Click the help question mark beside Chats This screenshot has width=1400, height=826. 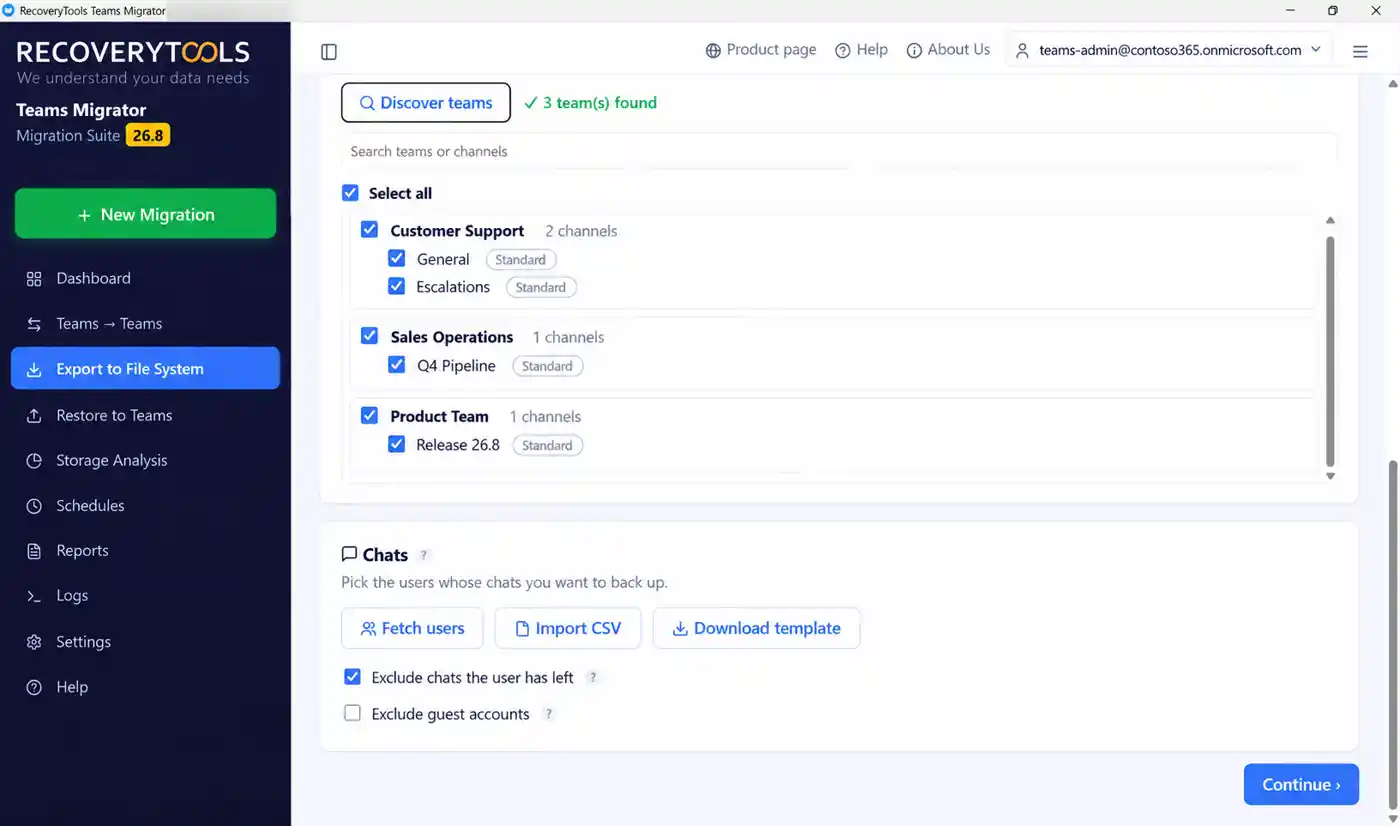pyautogui.click(x=424, y=555)
